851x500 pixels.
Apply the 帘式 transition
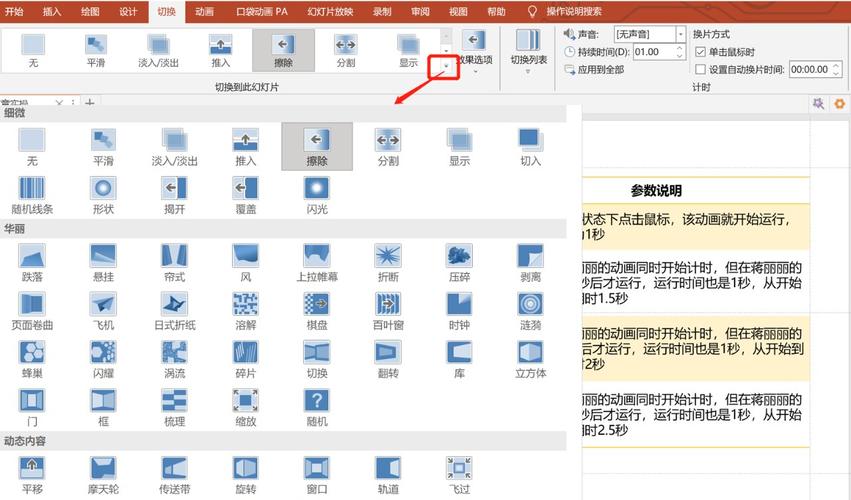pos(174,263)
